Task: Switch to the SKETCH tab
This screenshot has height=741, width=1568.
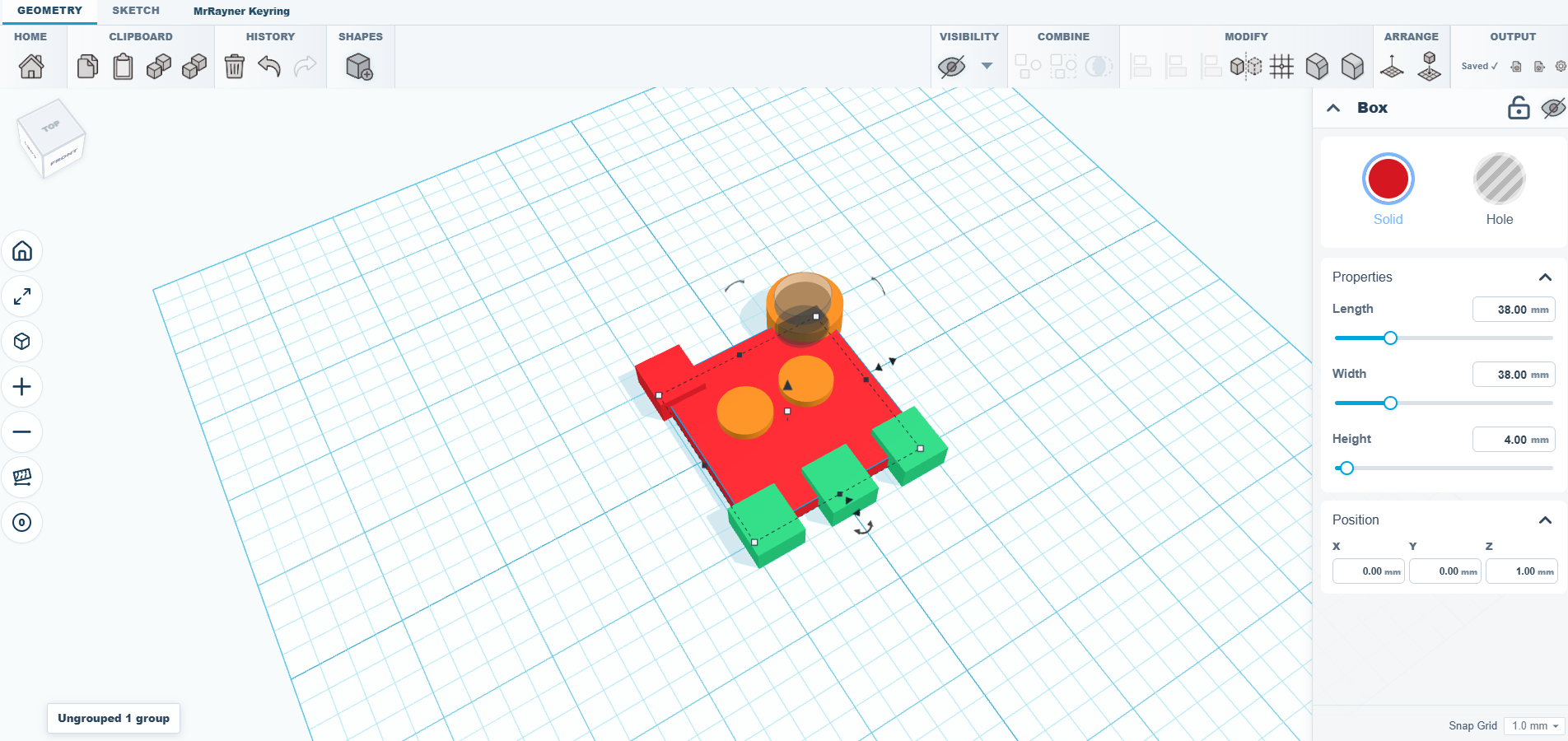Action: tap(136, 11)
